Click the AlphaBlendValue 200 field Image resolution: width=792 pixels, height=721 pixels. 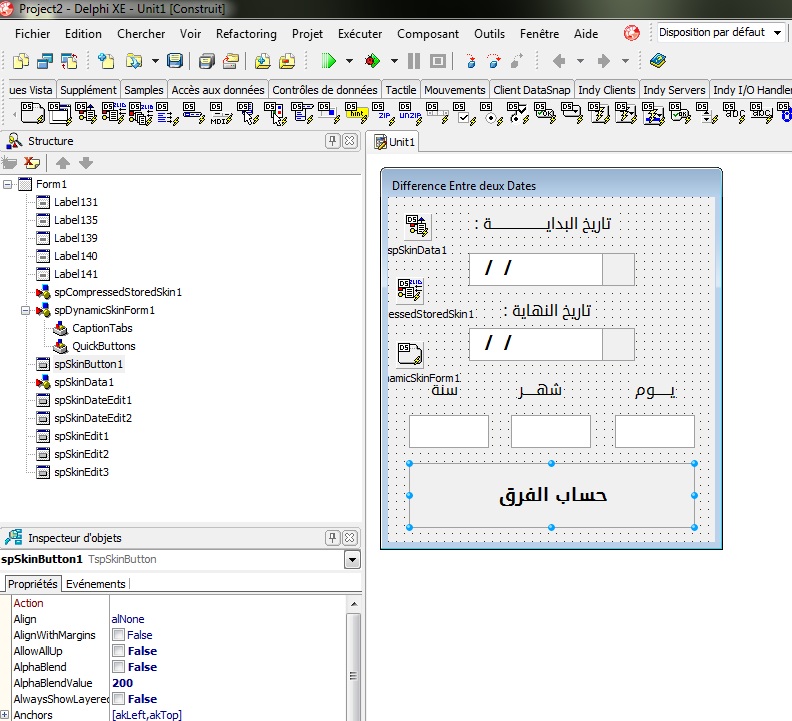227,683
